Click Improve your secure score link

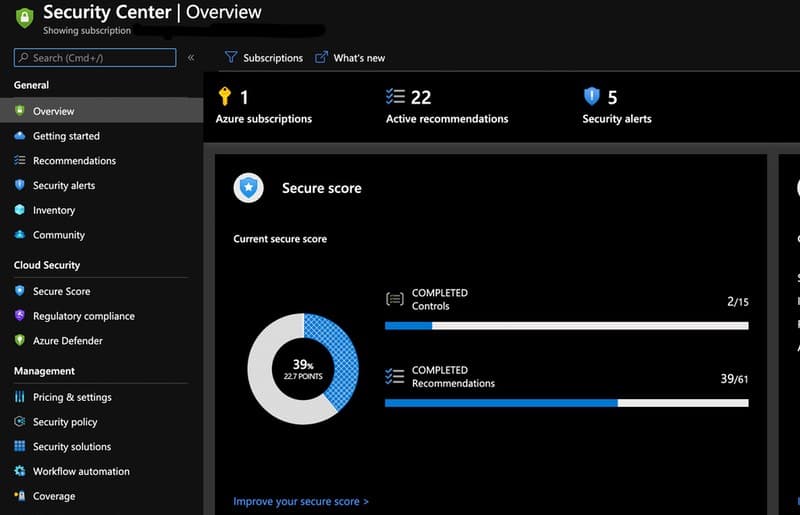tap(301, 501)
